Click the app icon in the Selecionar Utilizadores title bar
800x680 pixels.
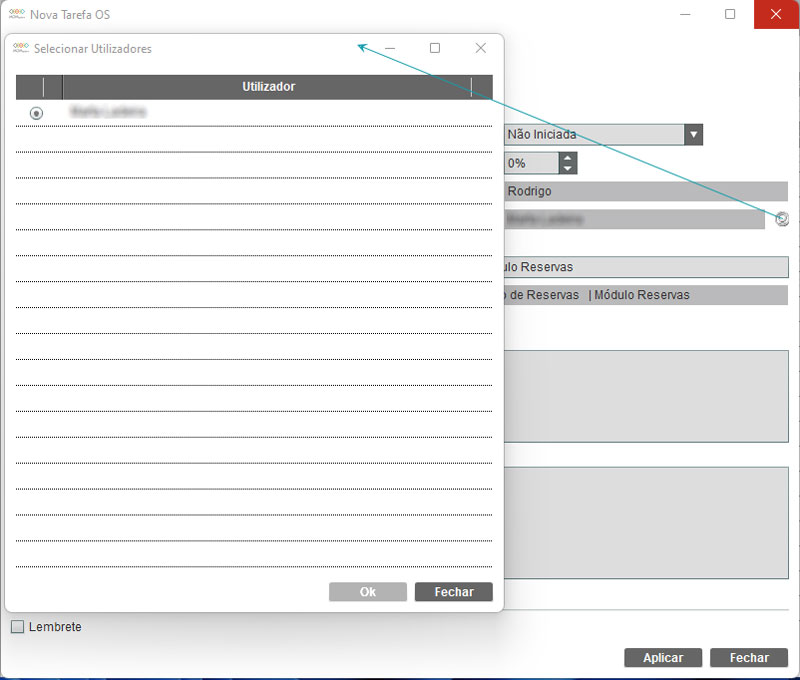20,48
